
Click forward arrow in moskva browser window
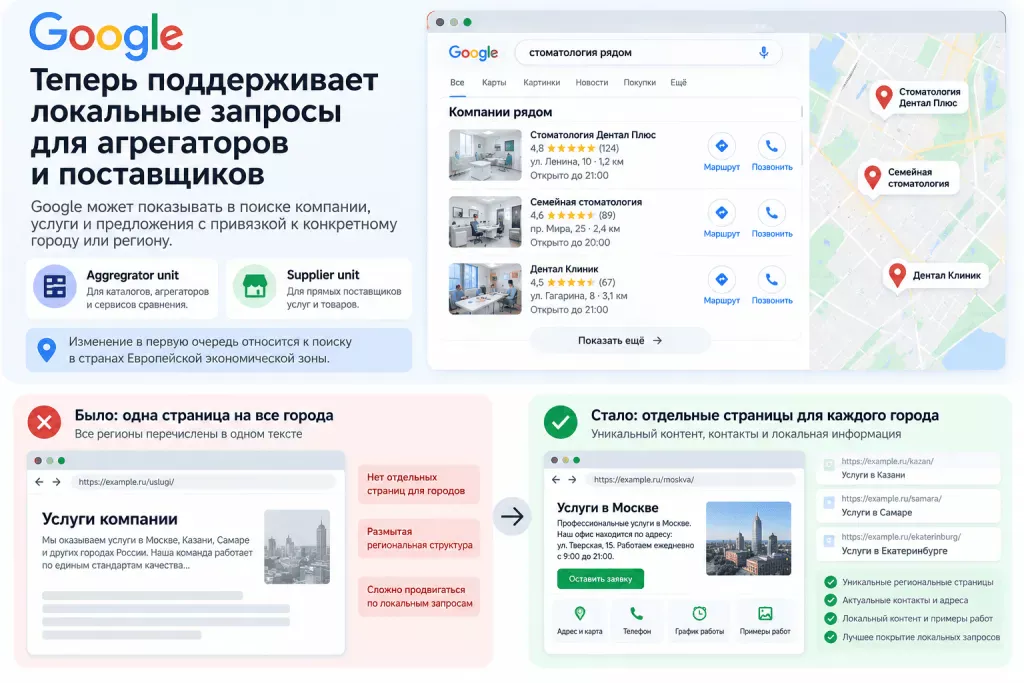[x=573, y=479]
